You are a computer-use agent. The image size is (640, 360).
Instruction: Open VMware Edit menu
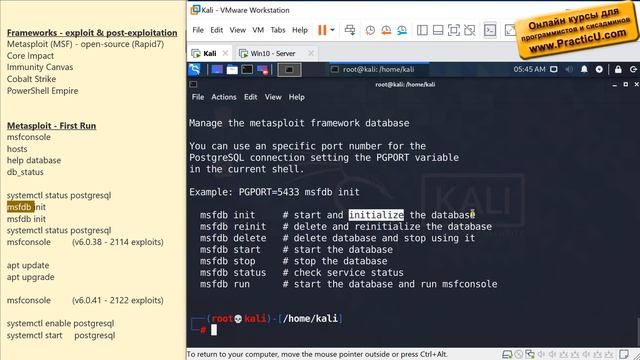point(216,30)
